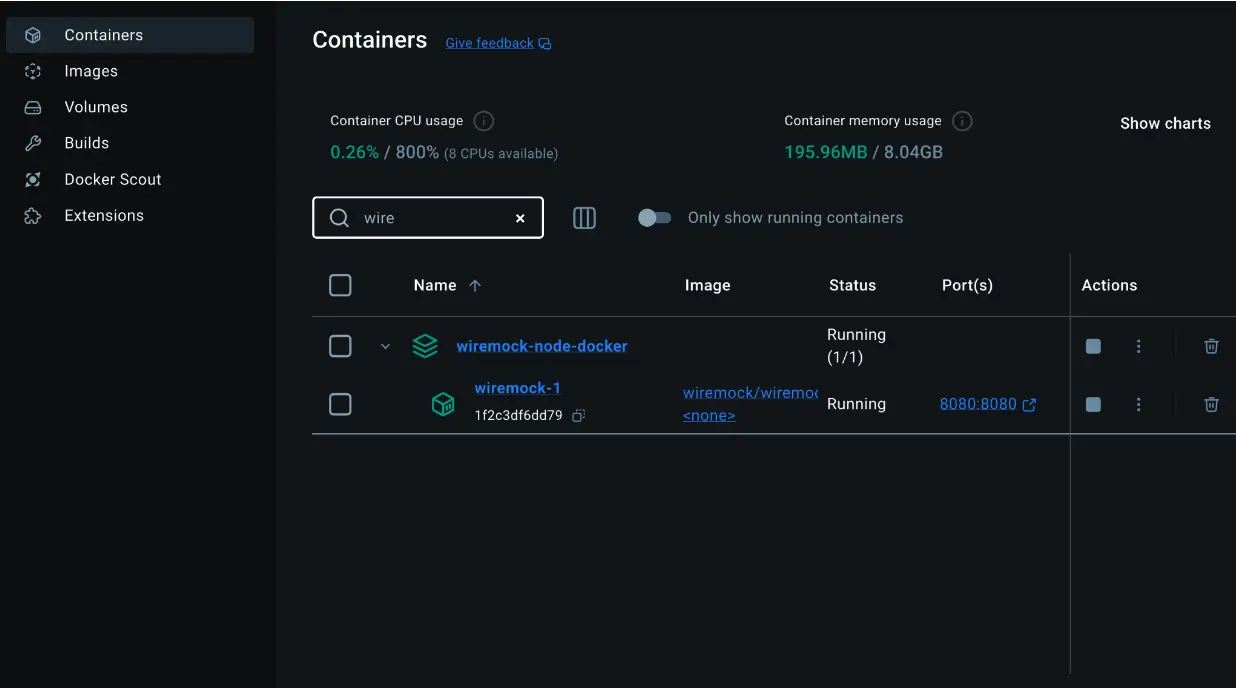Check the select-all containers checkbox
The width and height of the screenshot is (1236, 689).
coord(340,285)
